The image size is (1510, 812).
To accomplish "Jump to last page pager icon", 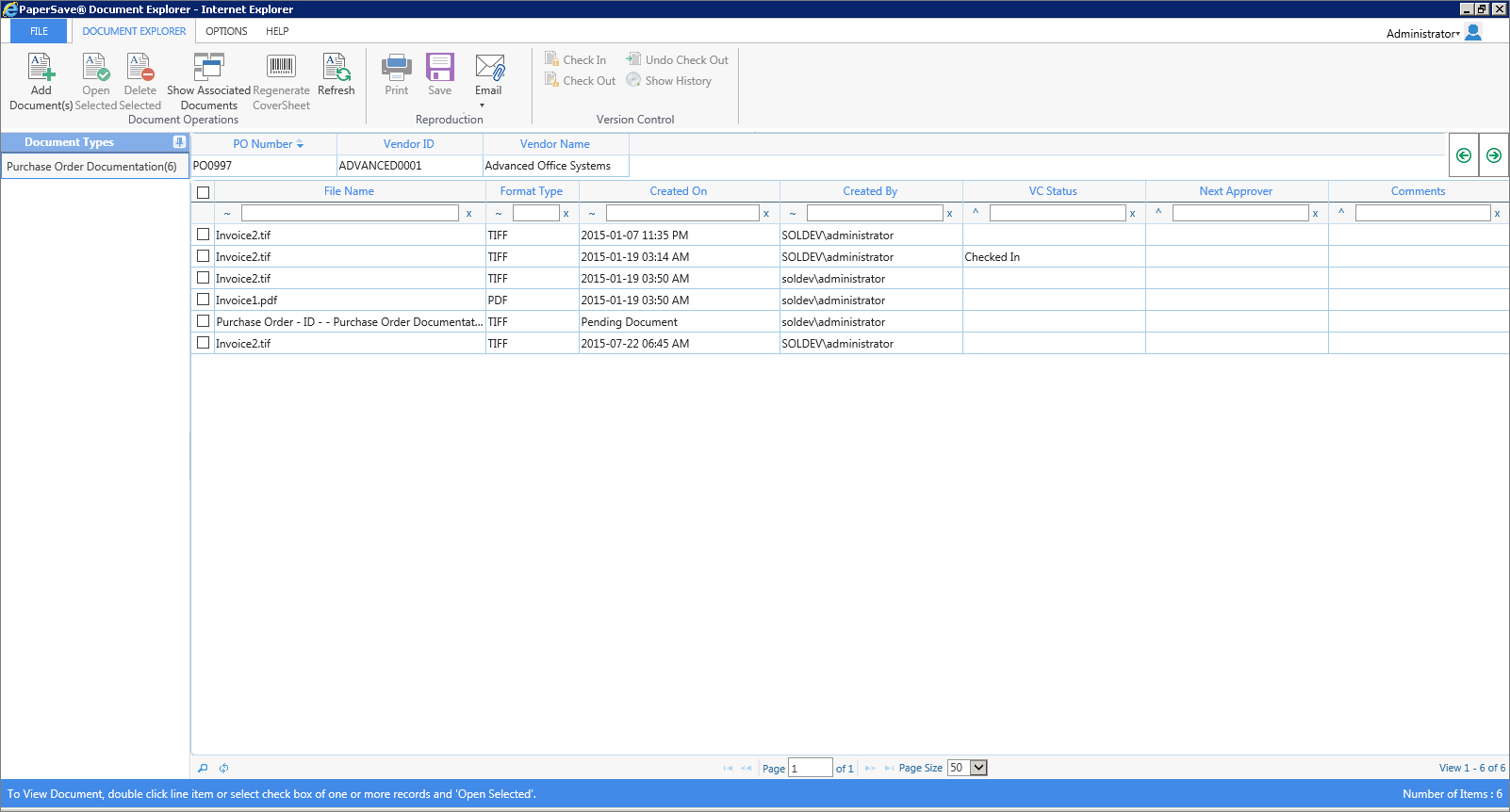I will pyautogui.click(x=889, y=768).
